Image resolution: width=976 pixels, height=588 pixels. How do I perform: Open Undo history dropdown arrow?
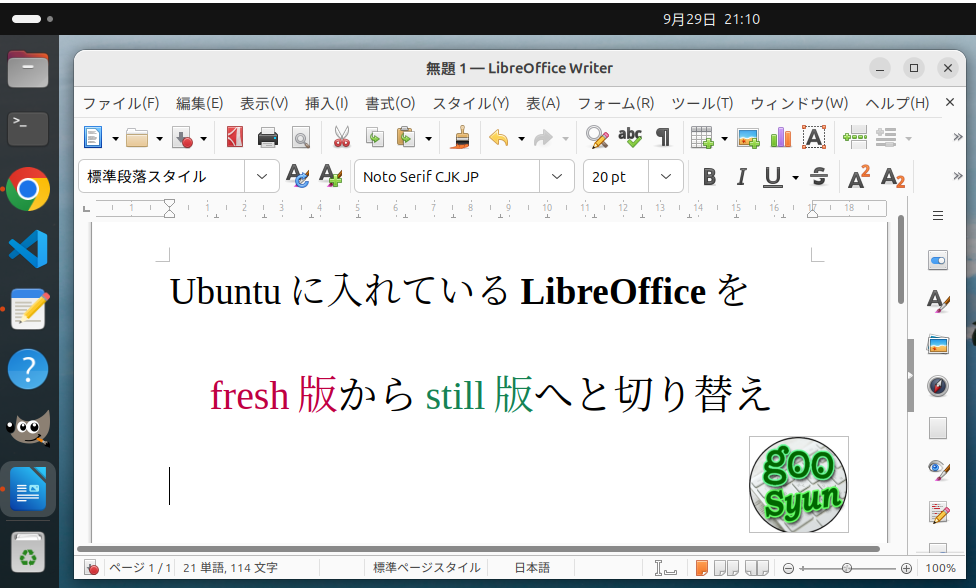[x=521, y=139]
